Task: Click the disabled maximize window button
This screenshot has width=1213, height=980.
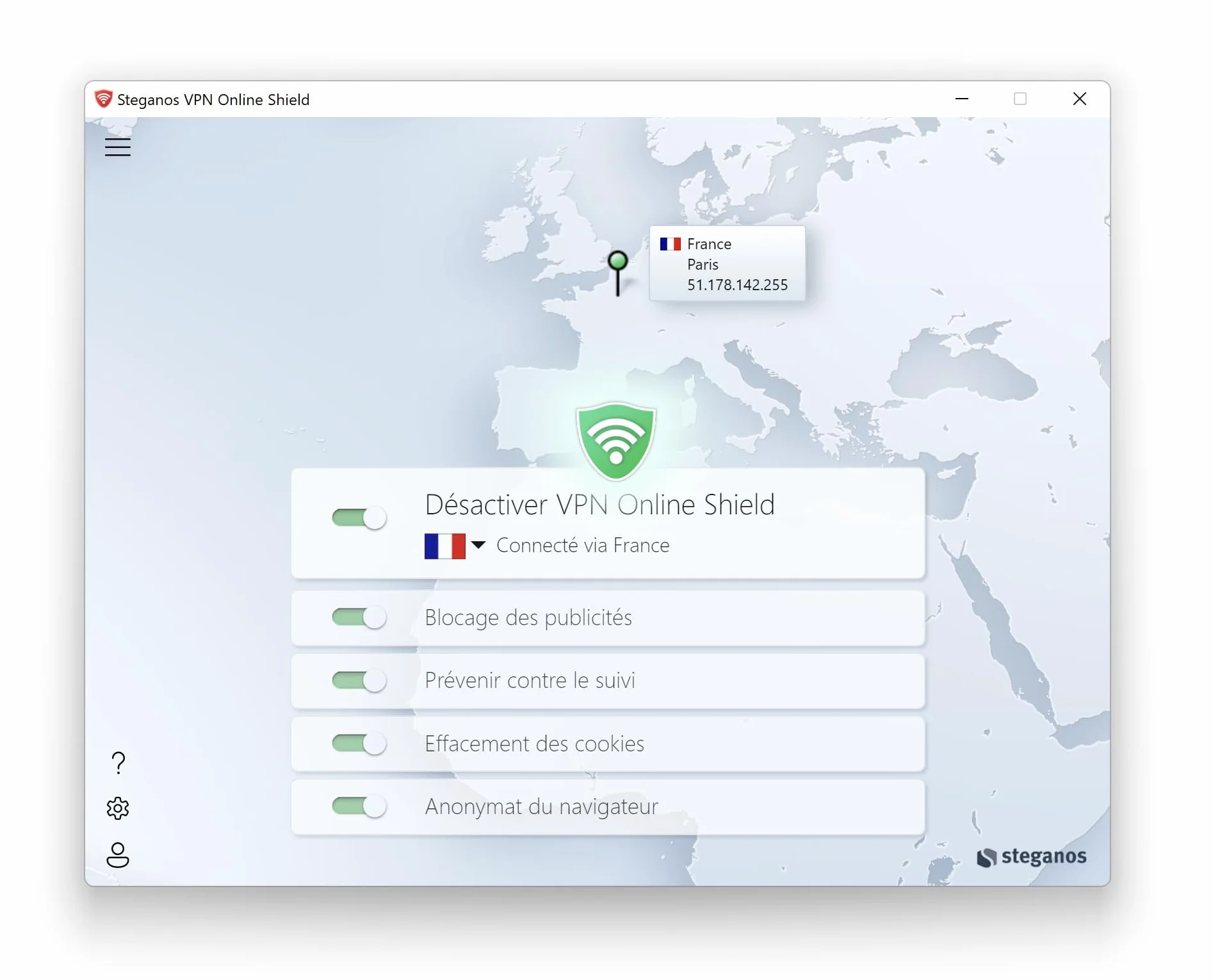Action: (x=1020, y=99)
